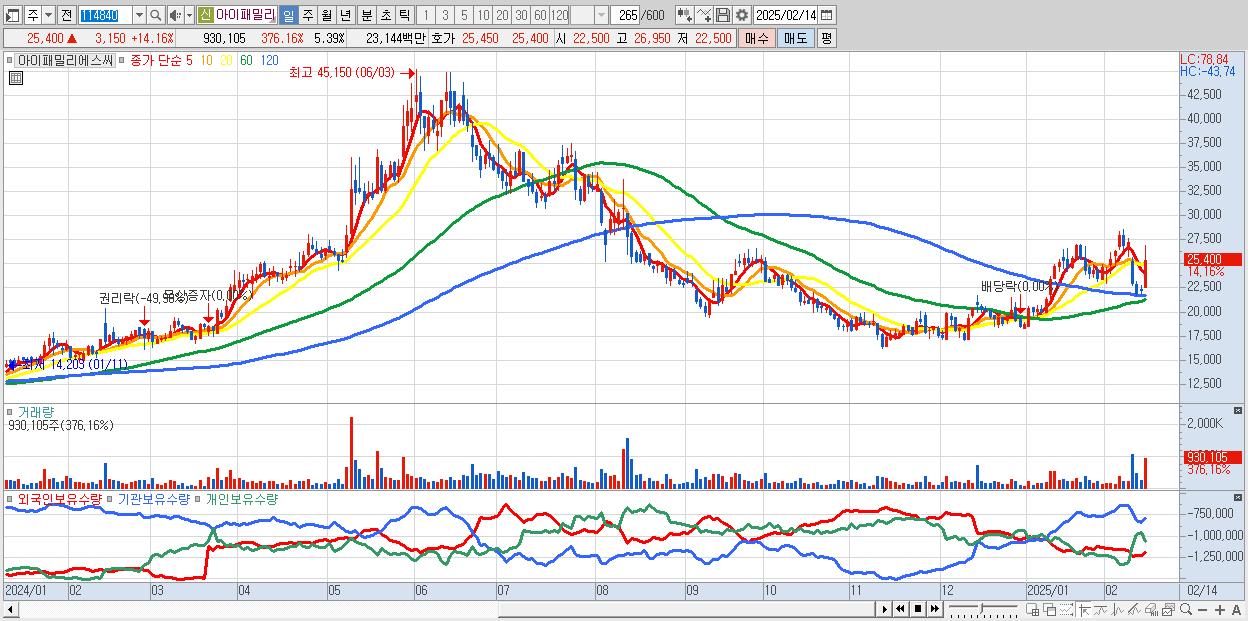The width and height of the screenshot is (1248, 621).
Task: Open the calendar date picker icon
Action: point(826,15)
